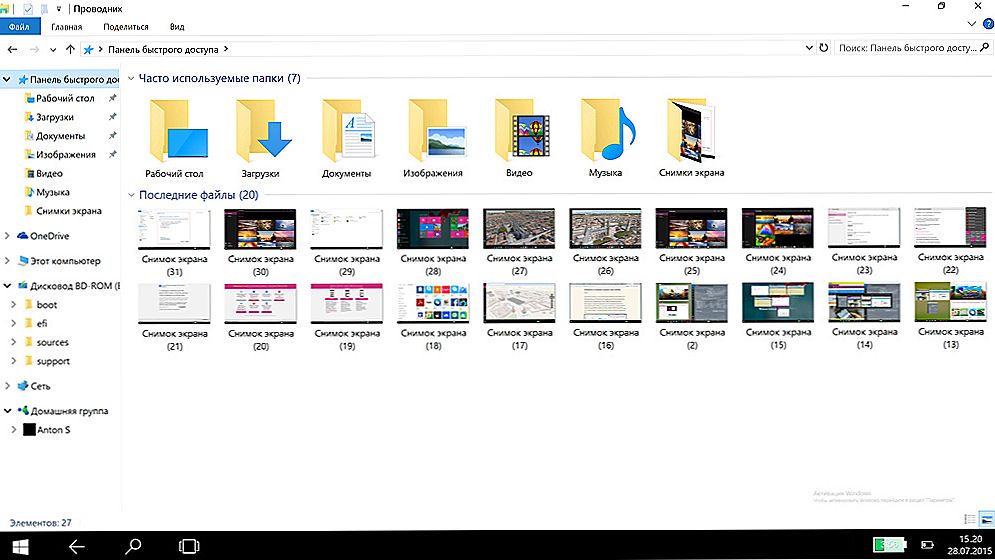
Task: Open Task View on taskbar
Action: coord(189,546)
